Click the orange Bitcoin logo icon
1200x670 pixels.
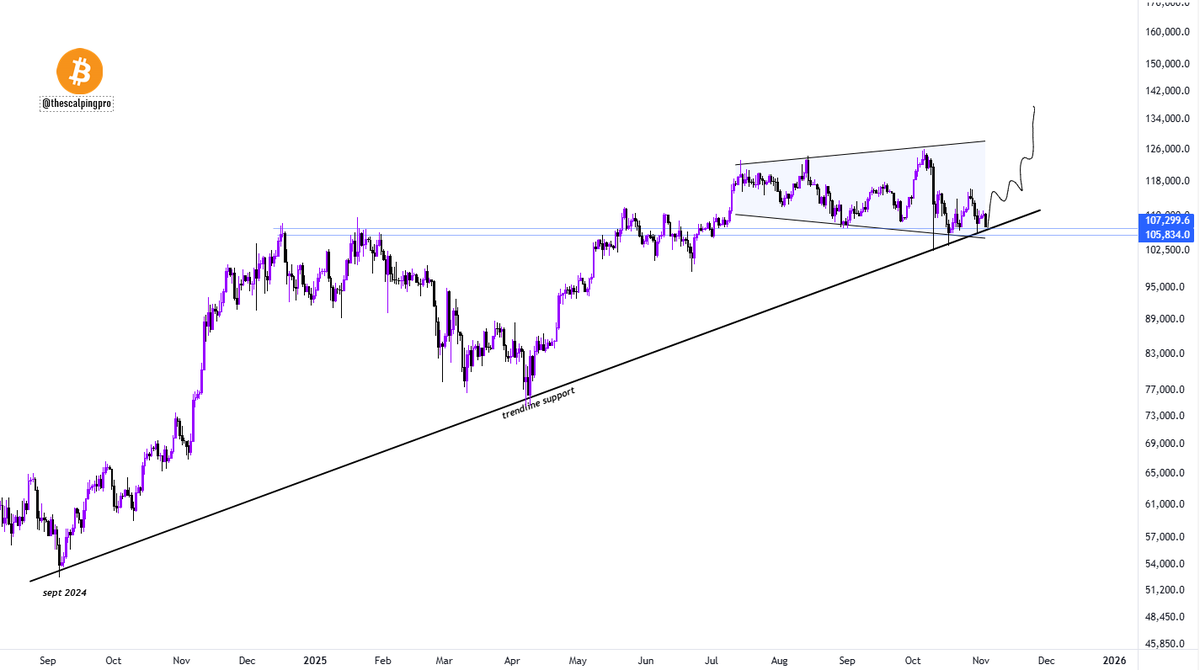click(78, 72)
